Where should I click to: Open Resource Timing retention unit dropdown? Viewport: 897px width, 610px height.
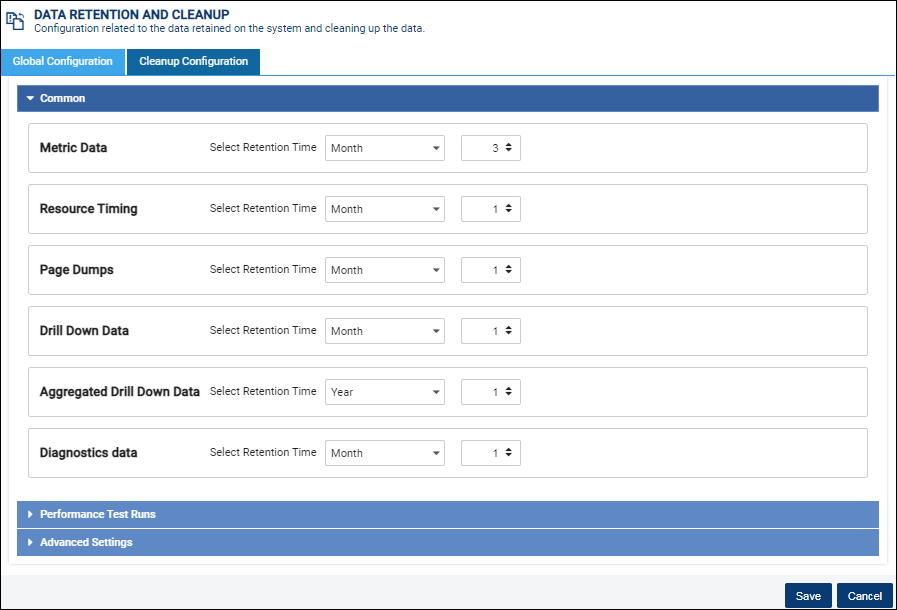pos(385,209)
